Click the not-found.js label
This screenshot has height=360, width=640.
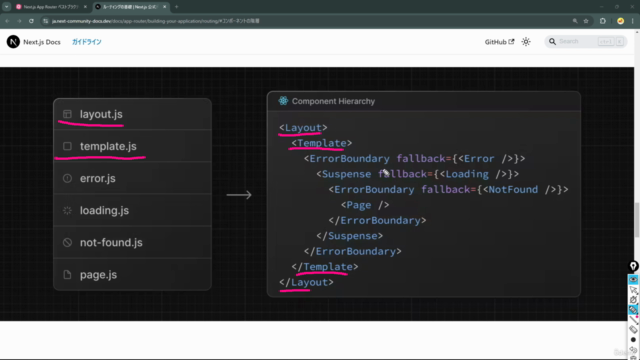(x=111, y=242)
